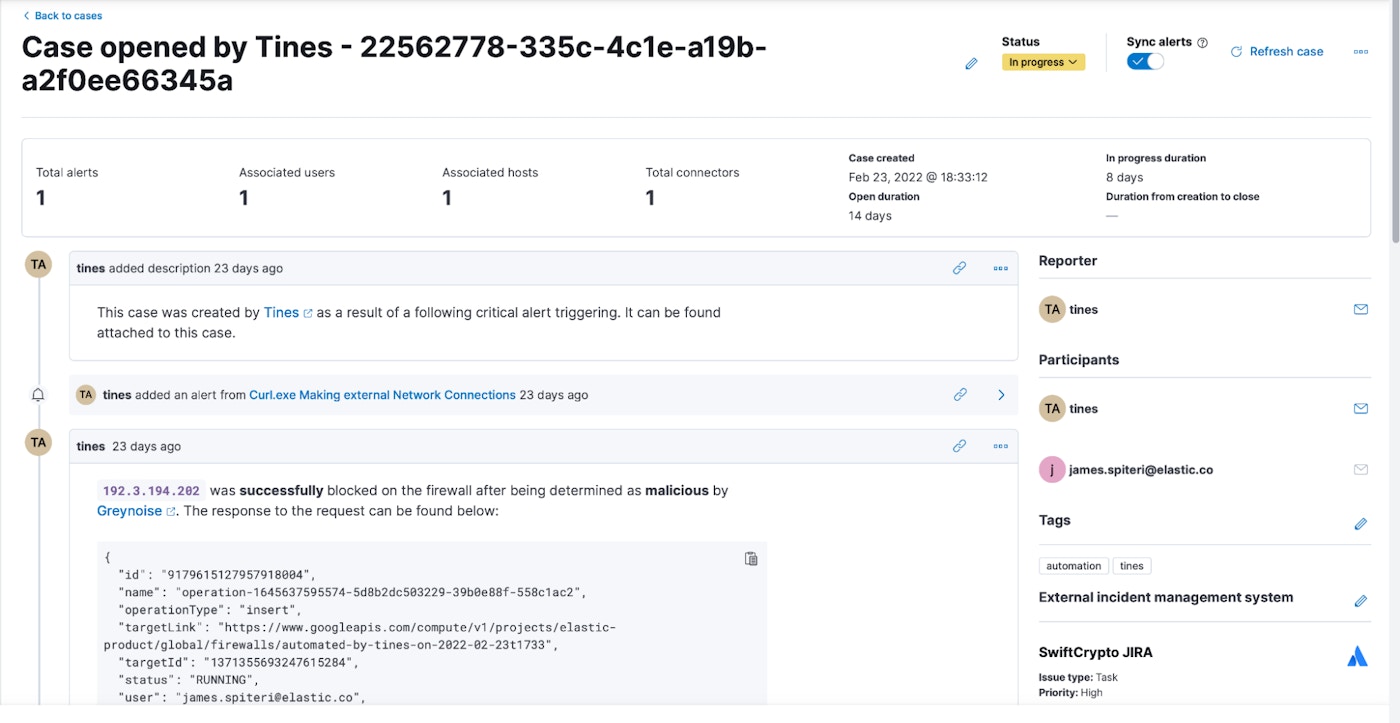Refresh the case
This screenshot has width=1400, height=723.
click(x=1277, y=52)
